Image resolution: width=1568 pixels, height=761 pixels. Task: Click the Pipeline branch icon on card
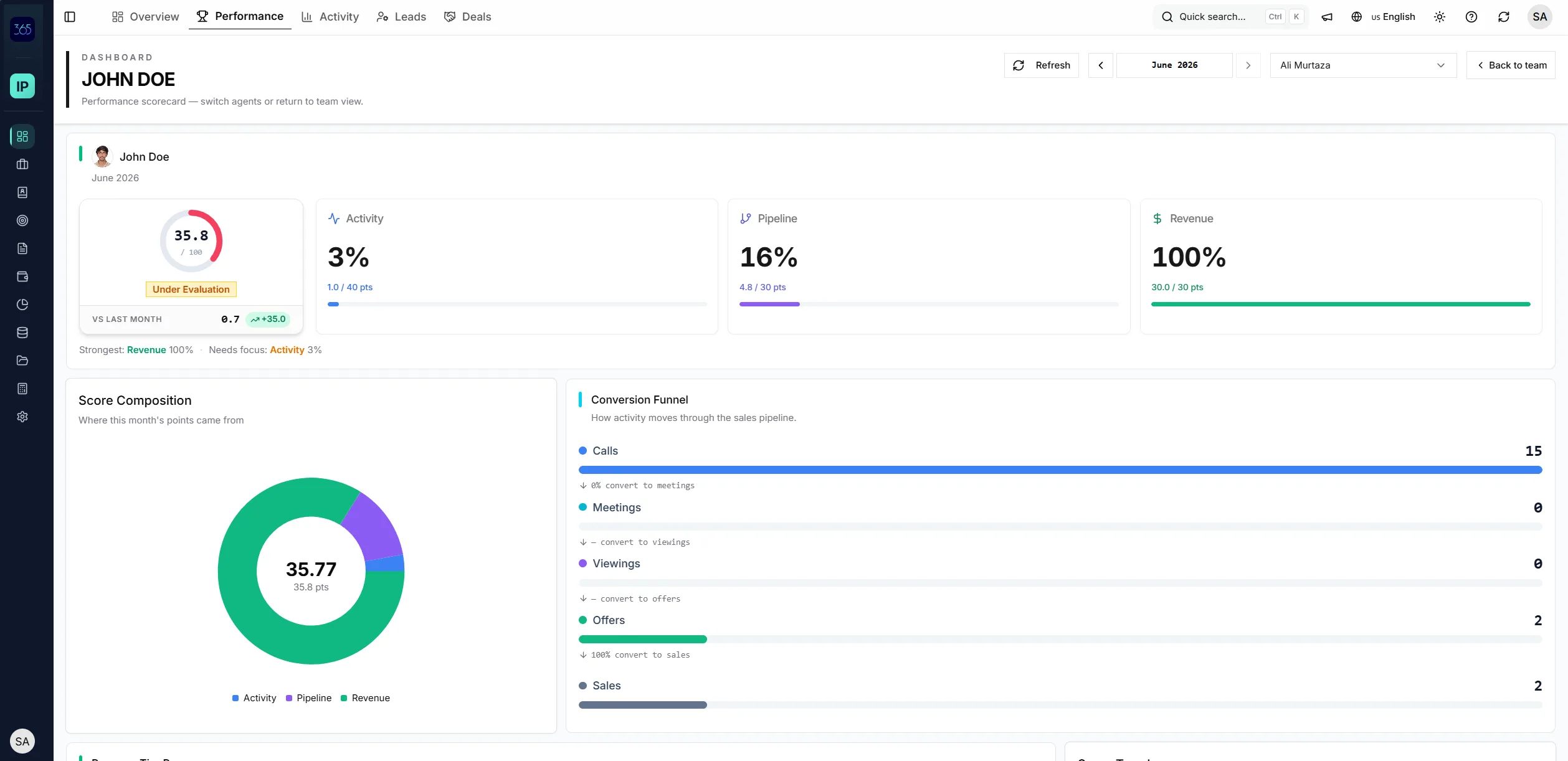(746, 219)
